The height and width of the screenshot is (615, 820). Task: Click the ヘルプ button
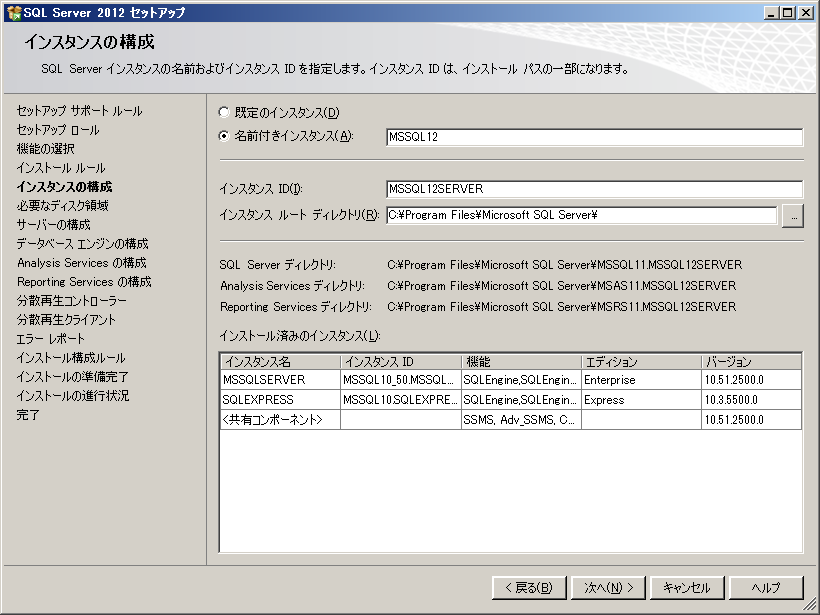766,588
